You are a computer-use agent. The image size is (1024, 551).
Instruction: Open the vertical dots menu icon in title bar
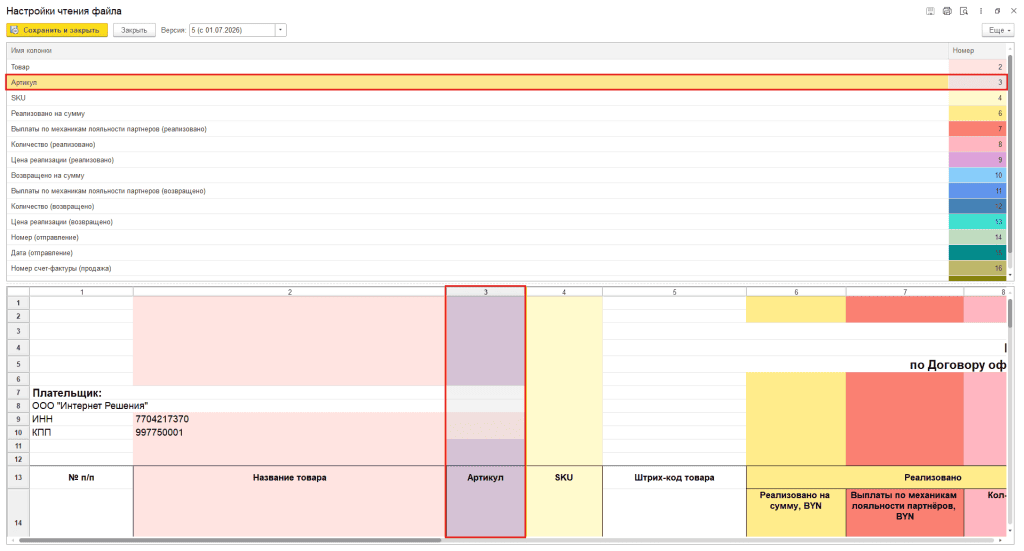(981, 11)
